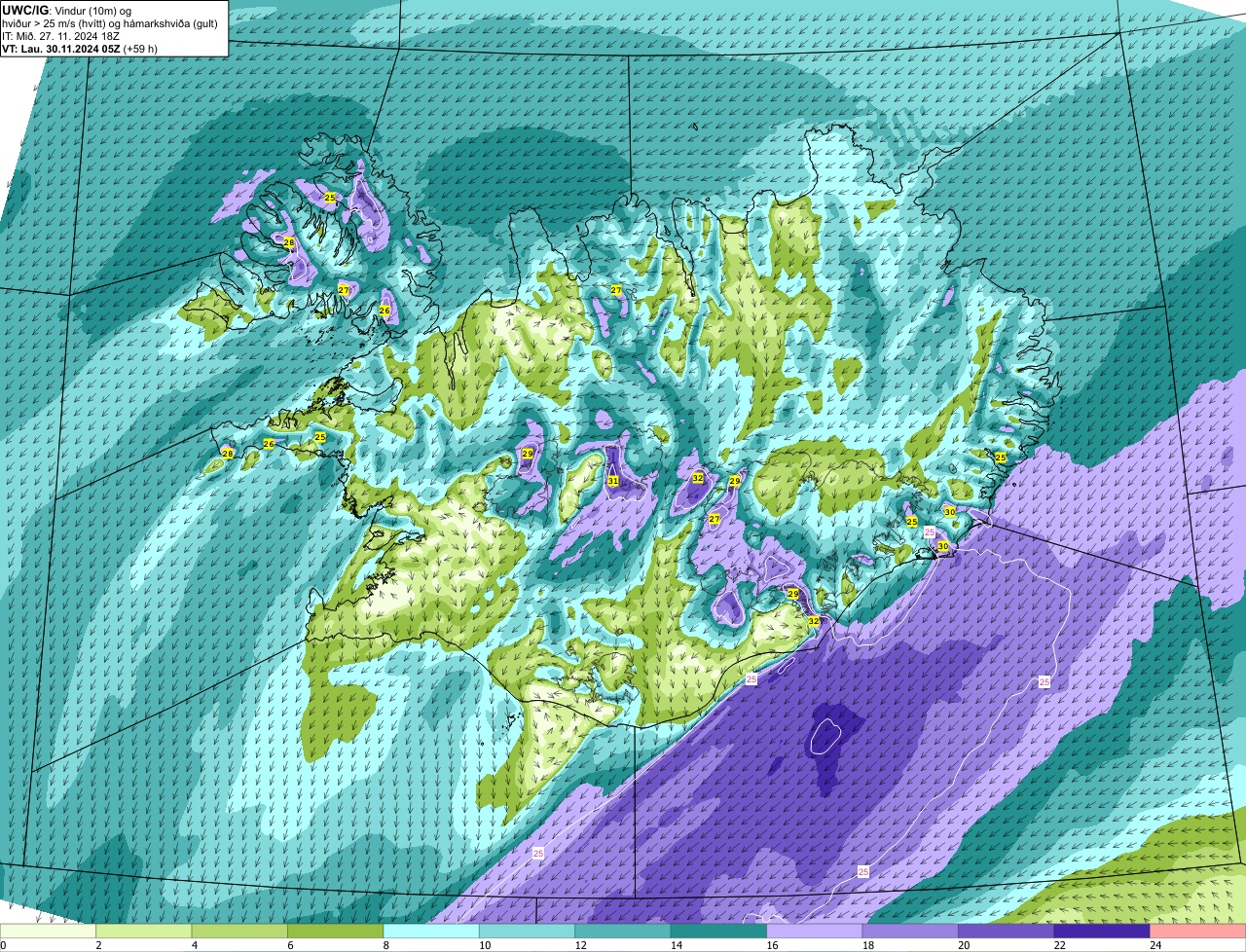Click the legend tick label 8
Viewport: 1246px width, 952px height.
[385, 945]
